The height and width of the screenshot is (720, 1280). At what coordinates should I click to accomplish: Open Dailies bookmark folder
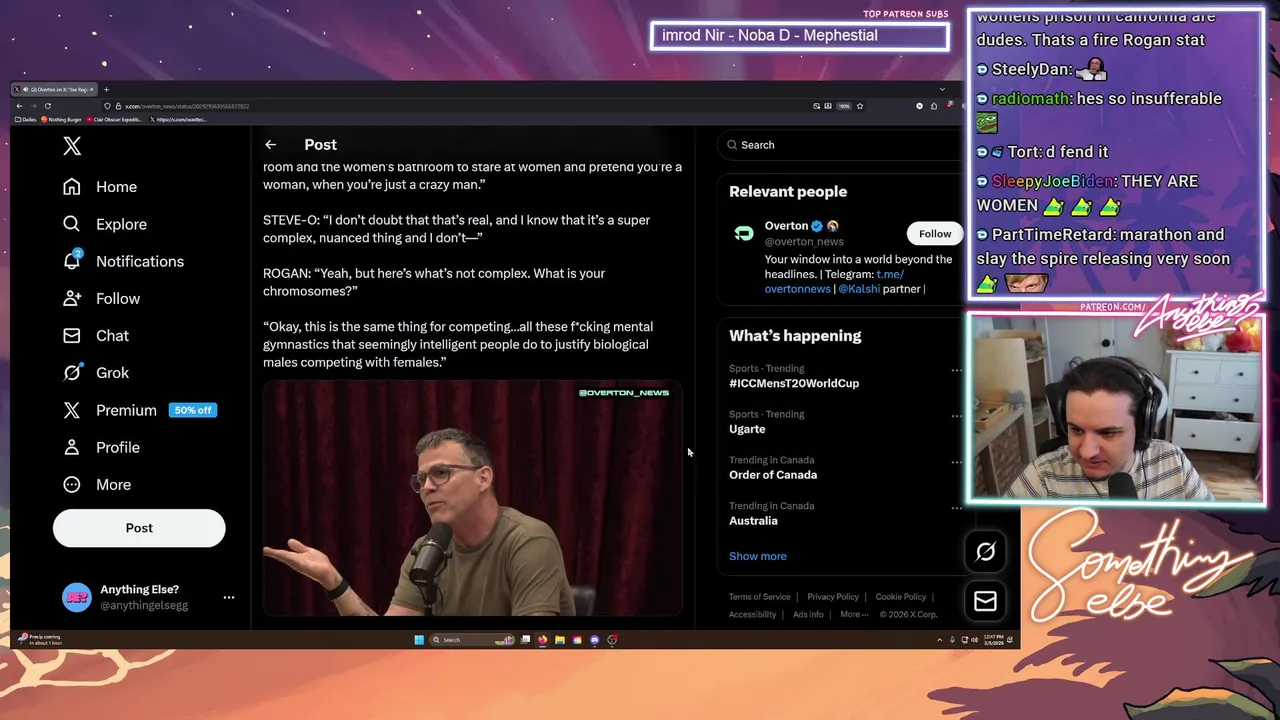click(26, 119)
